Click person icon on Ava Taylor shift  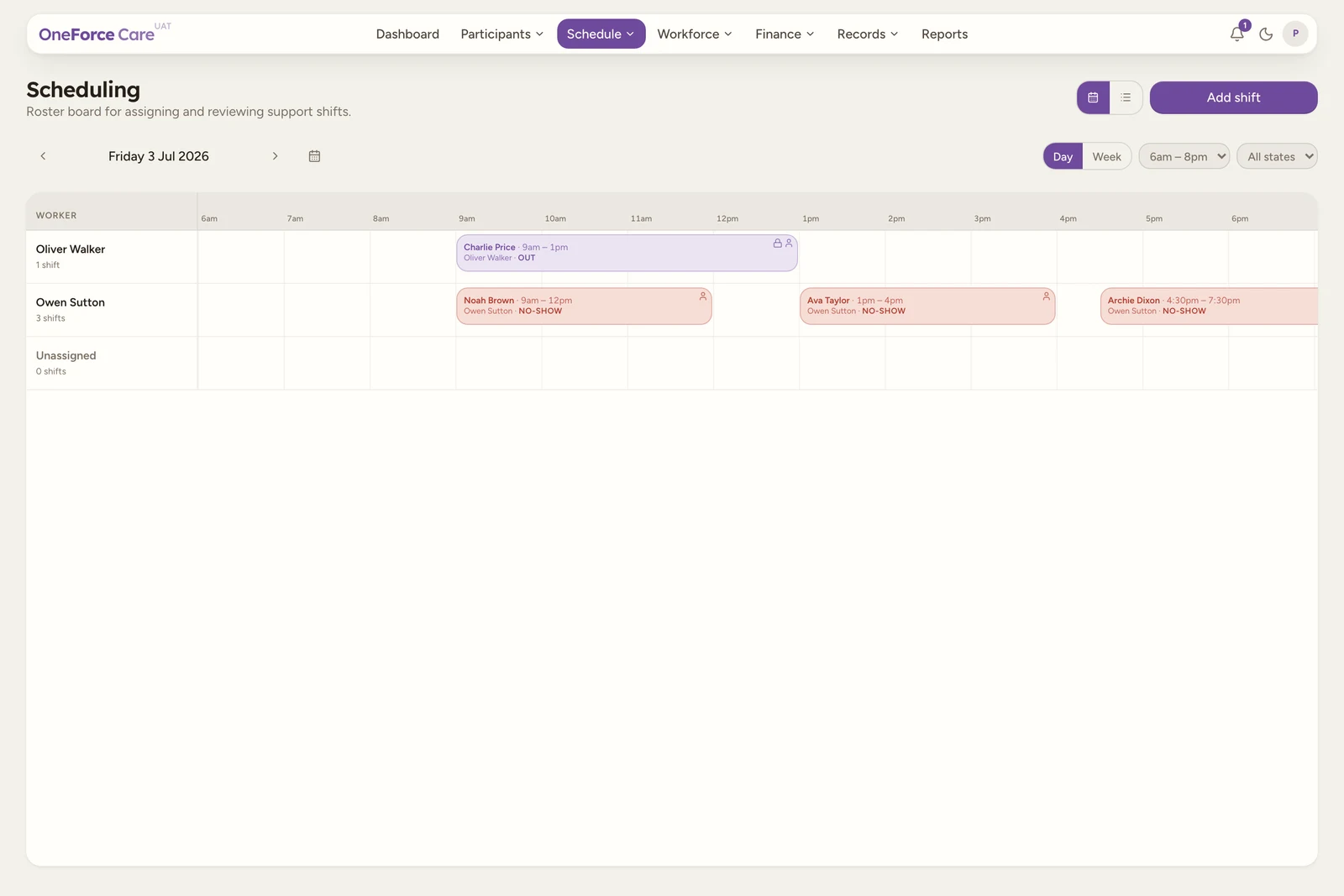point(1047,296)
